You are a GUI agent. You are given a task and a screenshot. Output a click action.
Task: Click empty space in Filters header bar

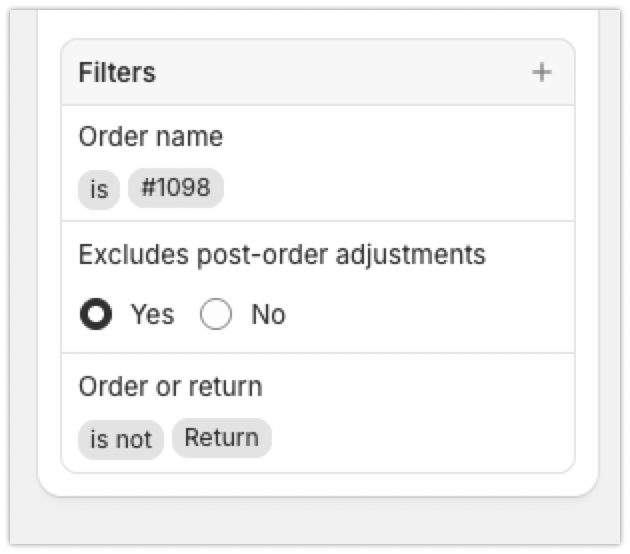pyautogui.click(x=340, y=73)
